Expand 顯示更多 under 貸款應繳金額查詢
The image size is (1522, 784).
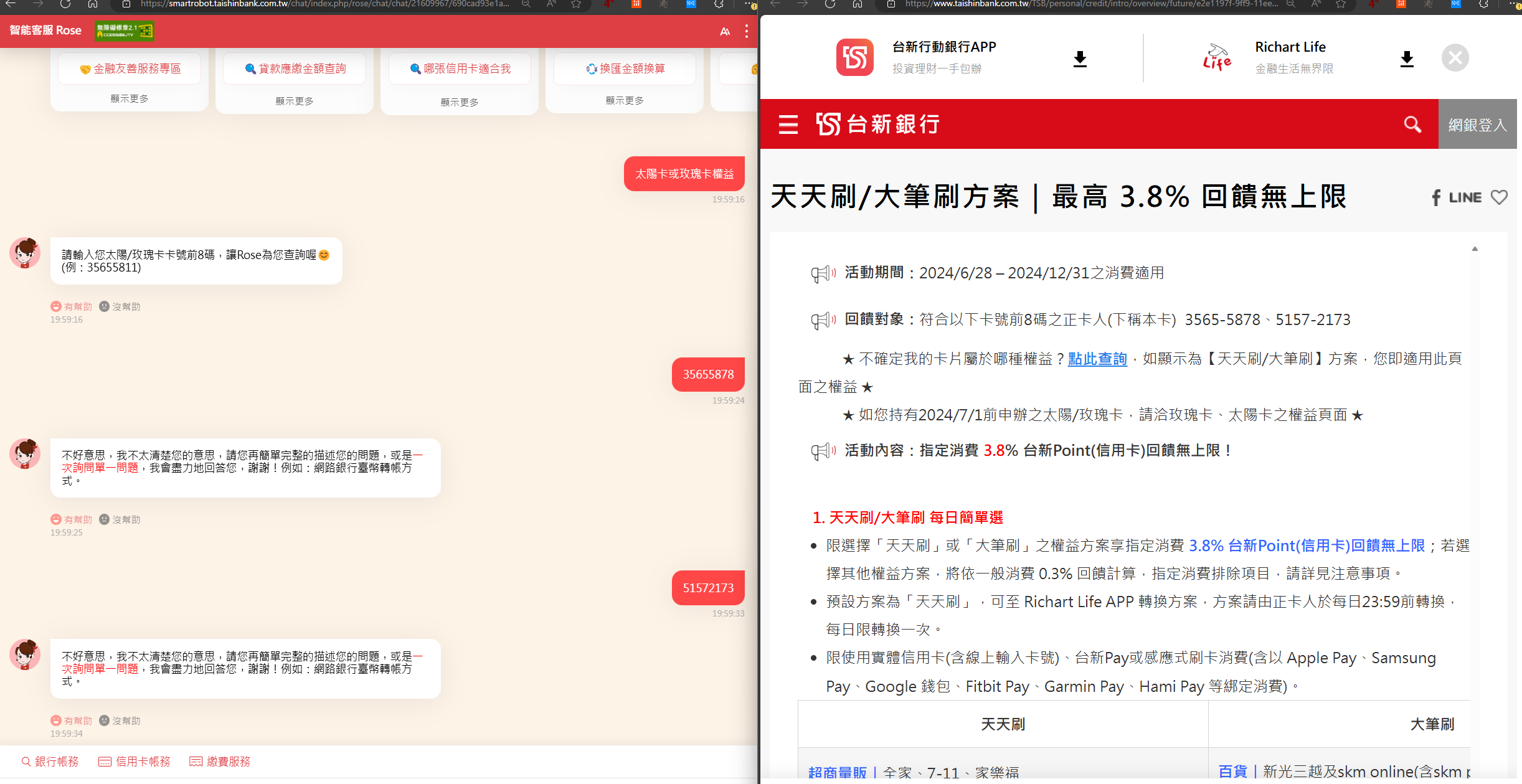click(295, 101)
